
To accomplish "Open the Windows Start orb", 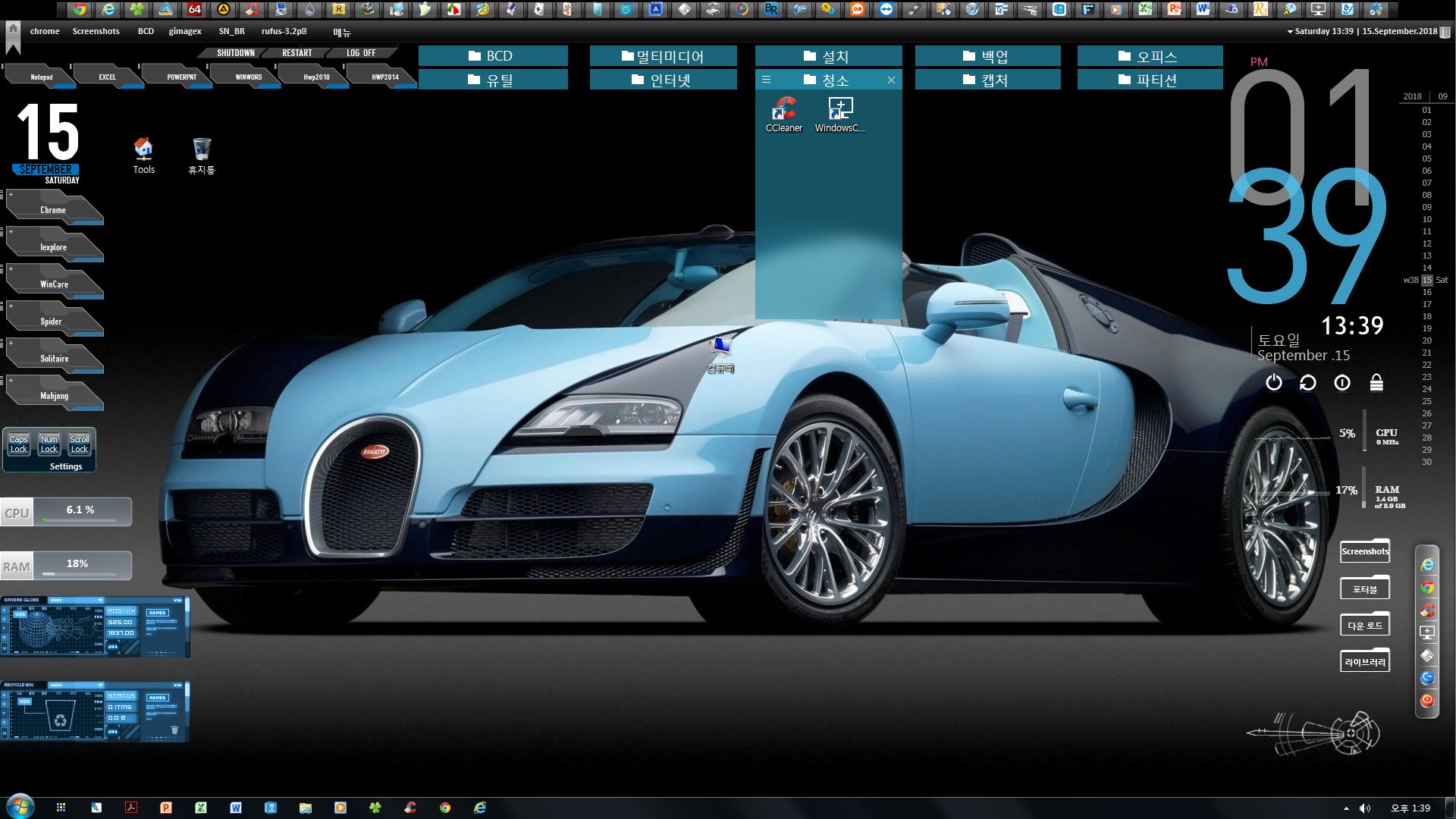I will point(20,806).
